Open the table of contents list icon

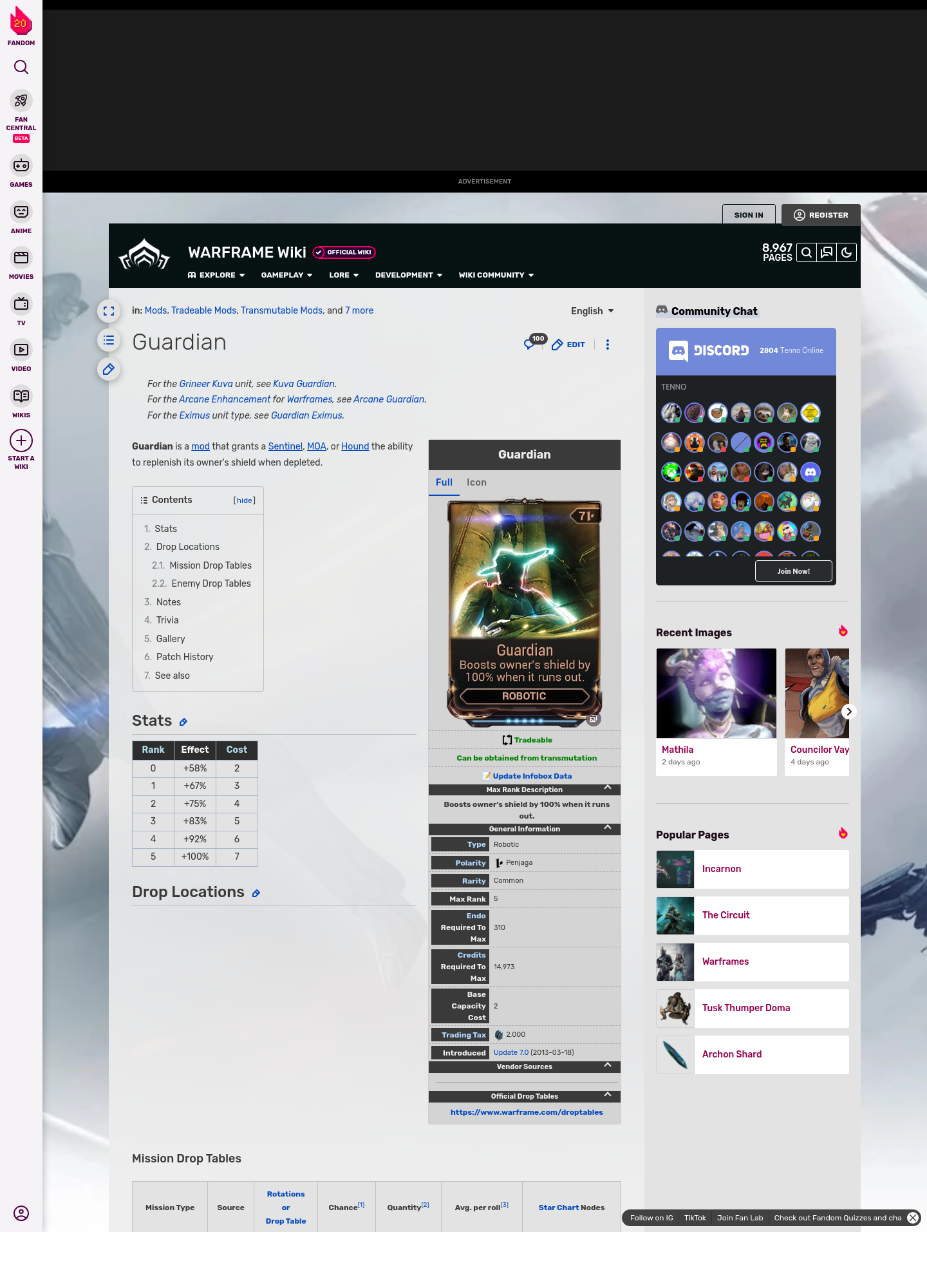109,340
